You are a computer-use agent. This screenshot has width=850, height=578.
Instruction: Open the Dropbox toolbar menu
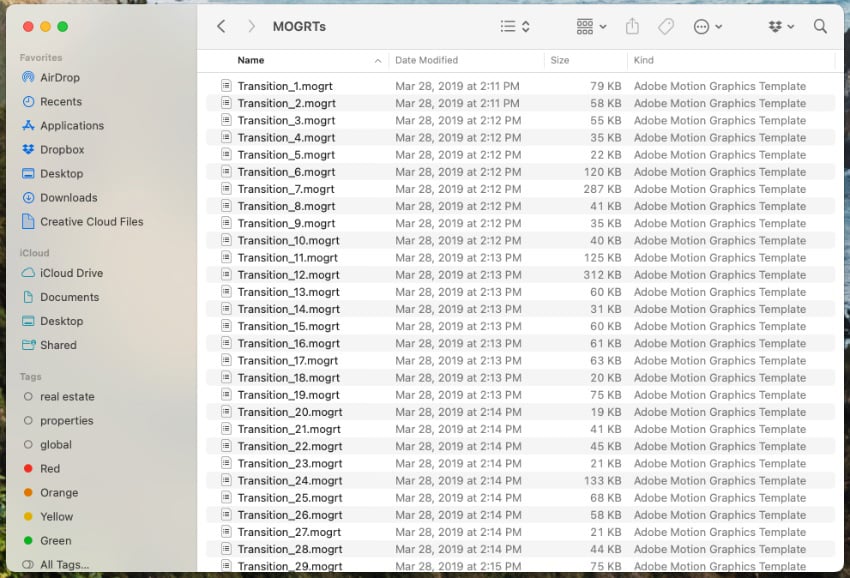coord(781,26)
